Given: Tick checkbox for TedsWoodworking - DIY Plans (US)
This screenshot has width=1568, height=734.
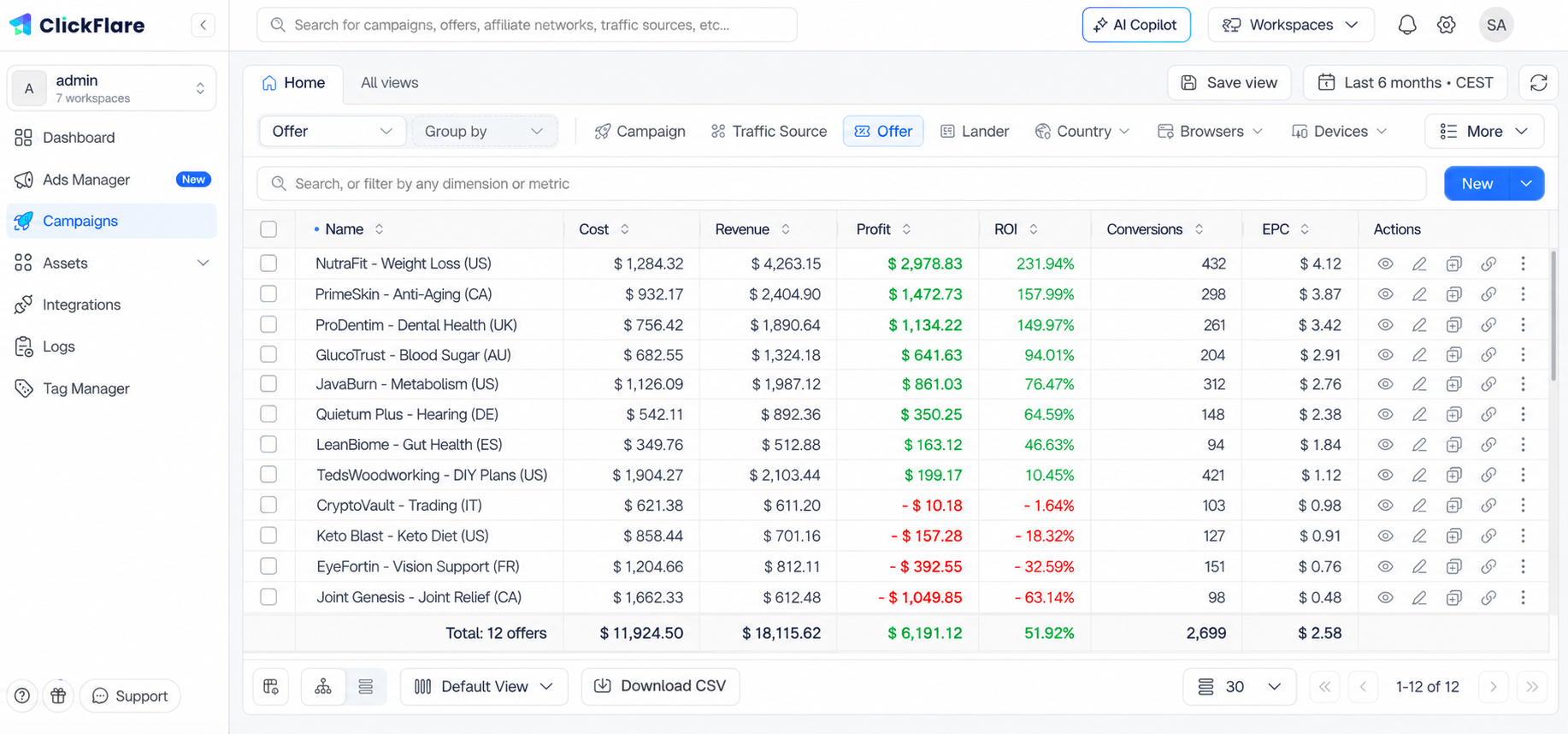Looking at the screenshot, I should coord(268,475).
